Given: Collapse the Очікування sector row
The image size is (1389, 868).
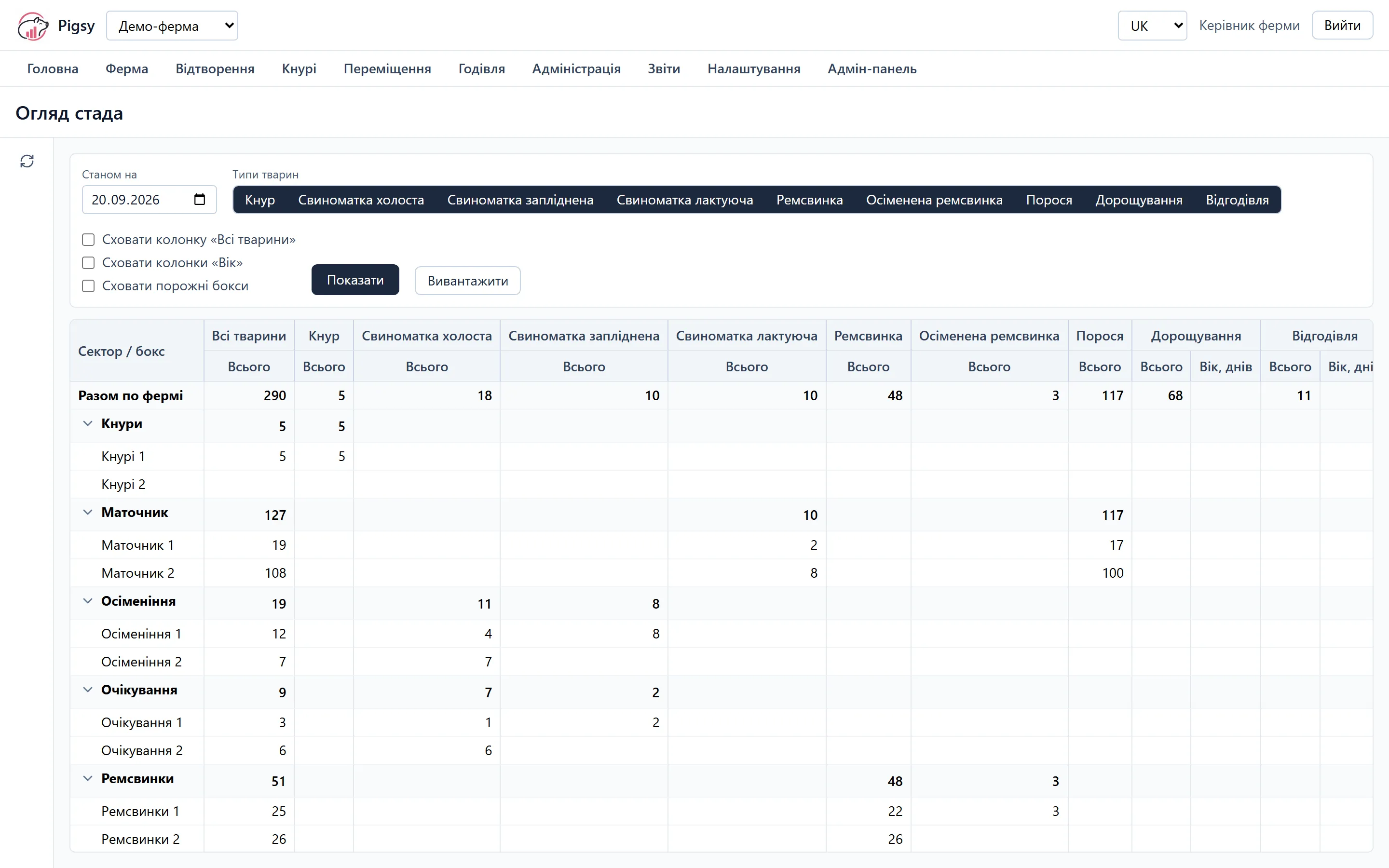Looking at the screenshot, I should pos(88,690).
